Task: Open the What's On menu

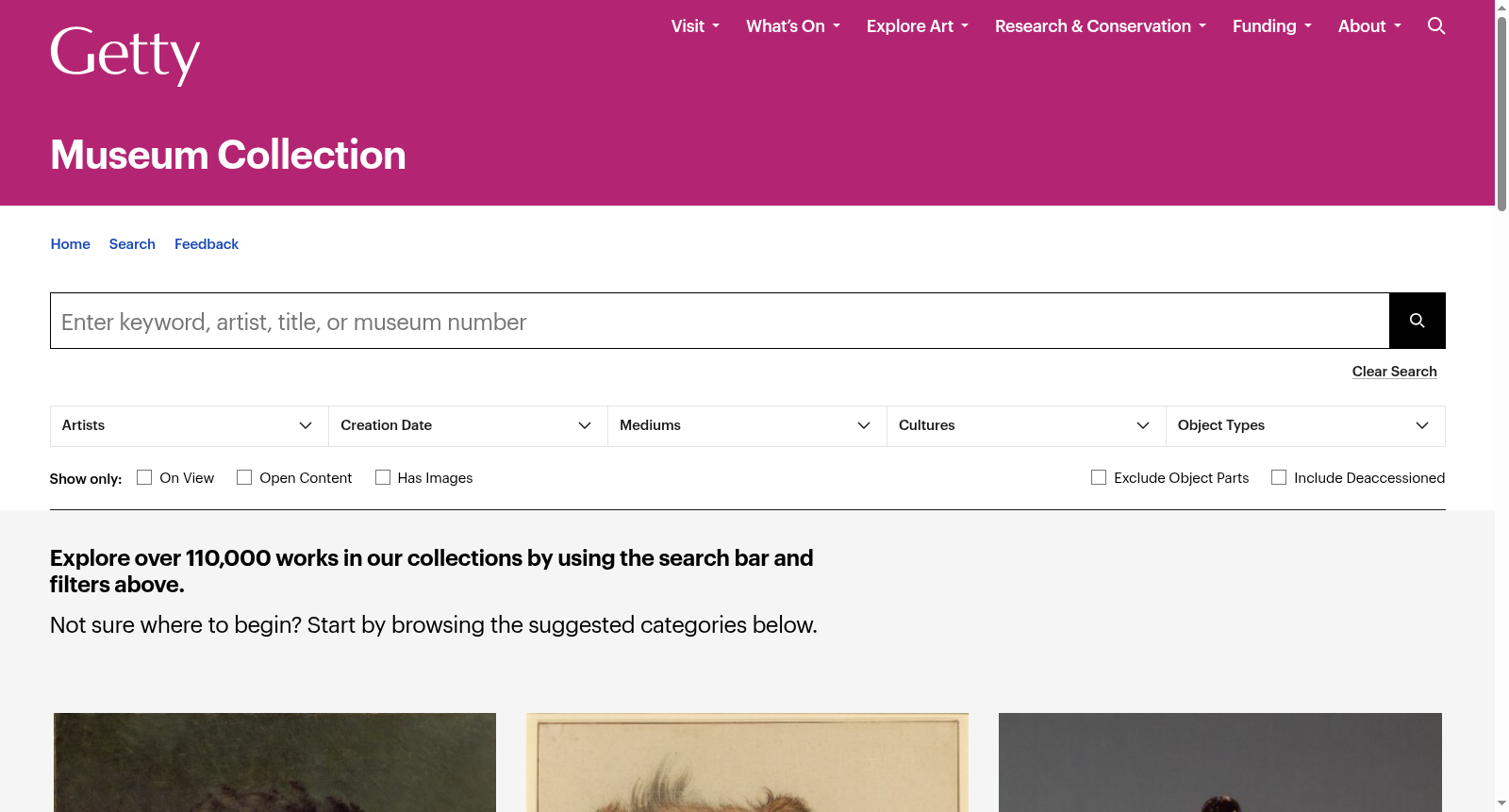Action: [x=793, y=26]
